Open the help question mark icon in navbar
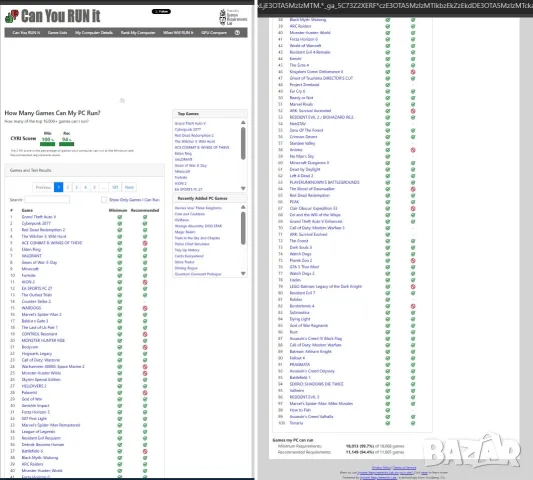 pos(237,33)
